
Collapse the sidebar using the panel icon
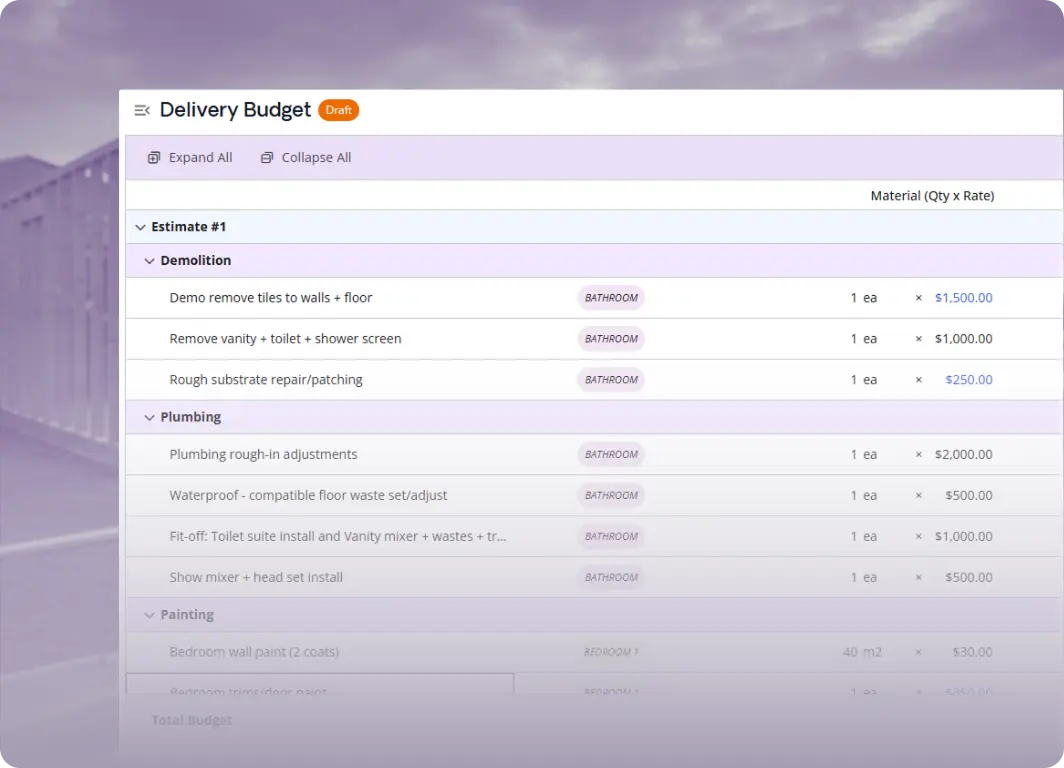tap(142, 110)
